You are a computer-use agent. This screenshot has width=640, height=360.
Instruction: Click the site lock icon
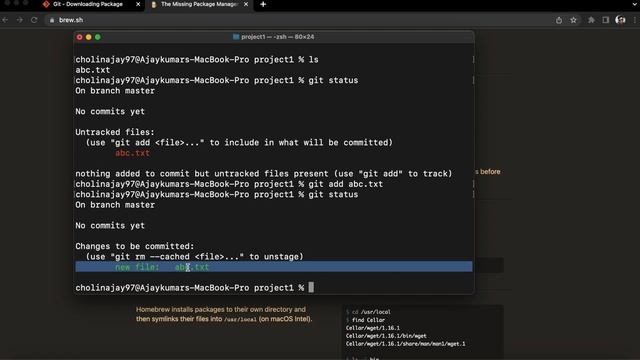coord(52,20)
